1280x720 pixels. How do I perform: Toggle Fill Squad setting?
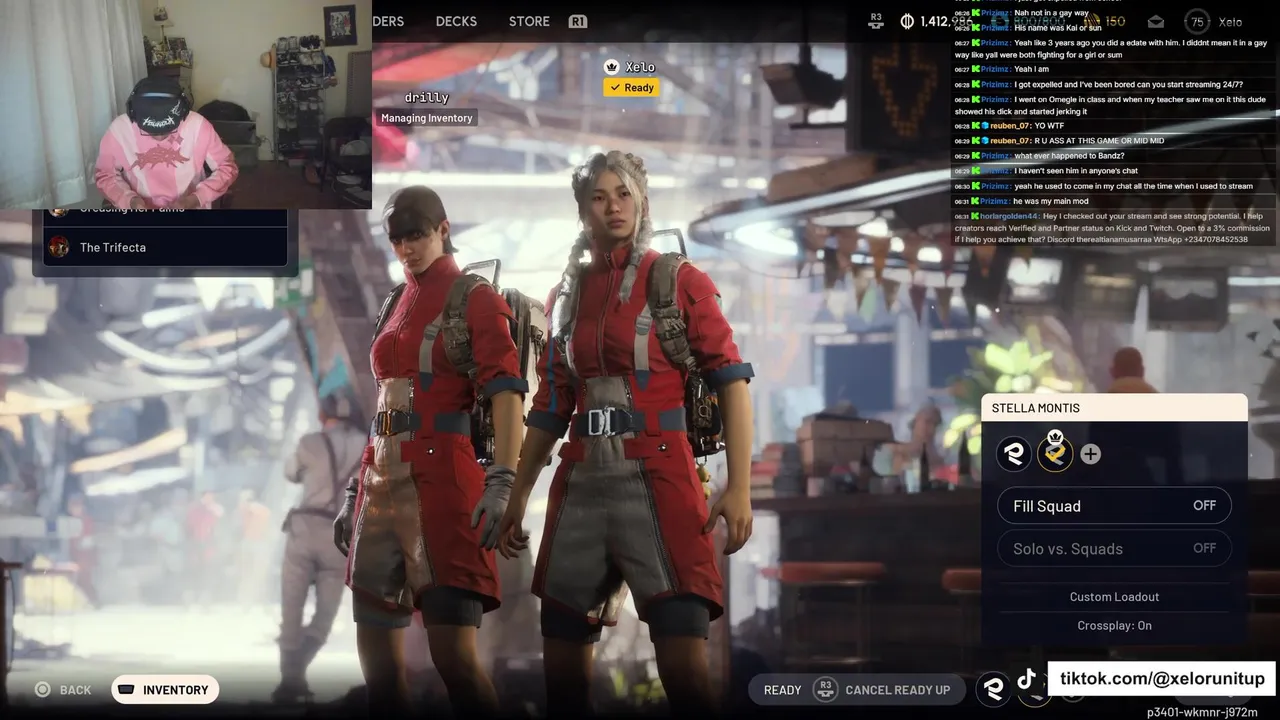pyautogui.click(x=1114, y=506)
